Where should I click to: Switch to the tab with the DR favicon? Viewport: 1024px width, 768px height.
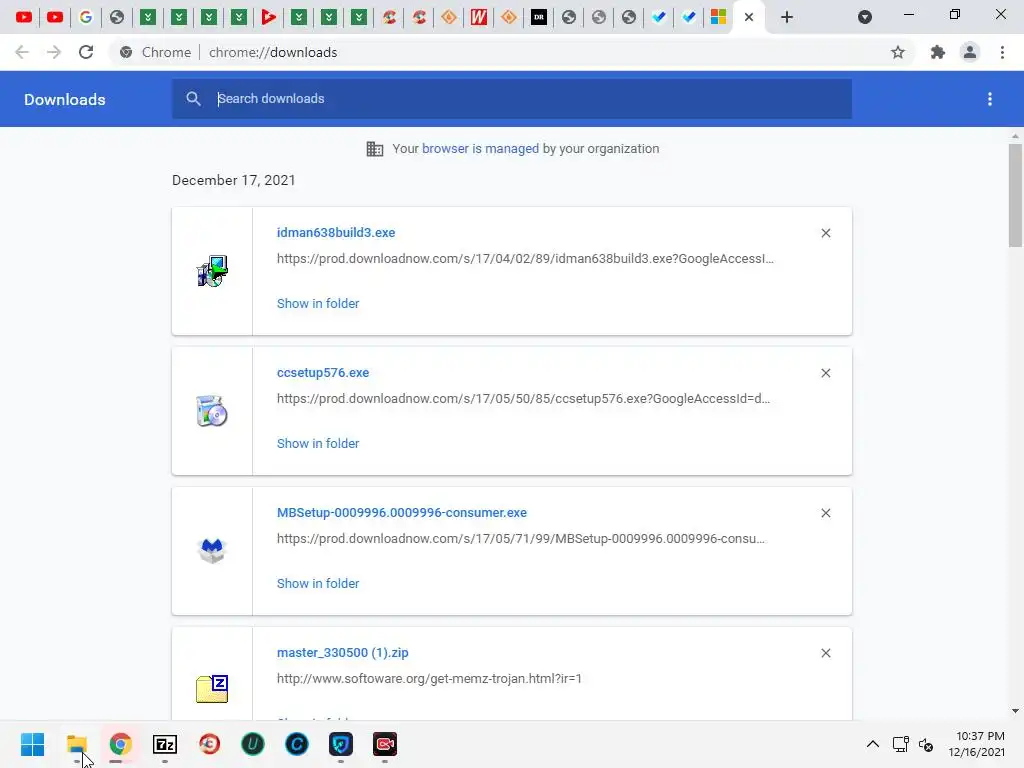click(x=539, y=17)
